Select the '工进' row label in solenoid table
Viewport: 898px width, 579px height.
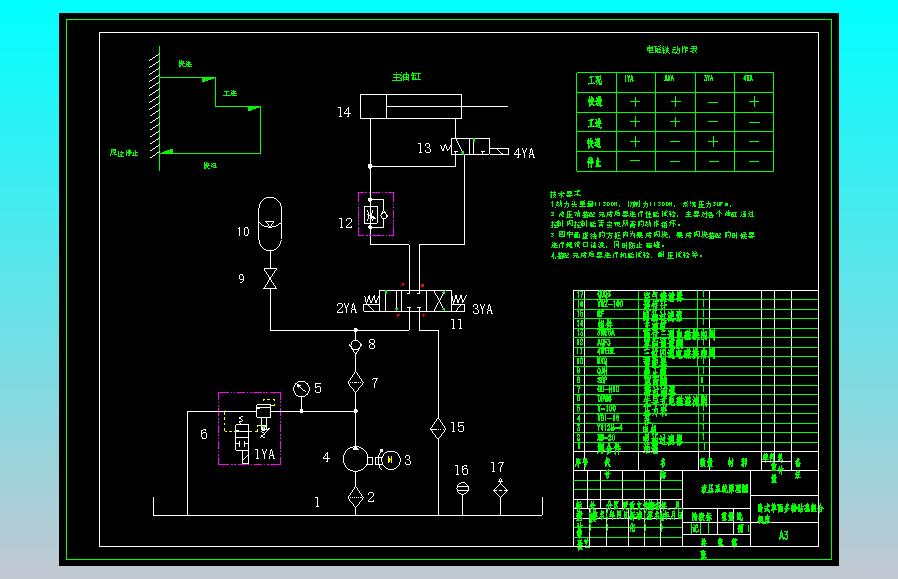click(595, 122)
